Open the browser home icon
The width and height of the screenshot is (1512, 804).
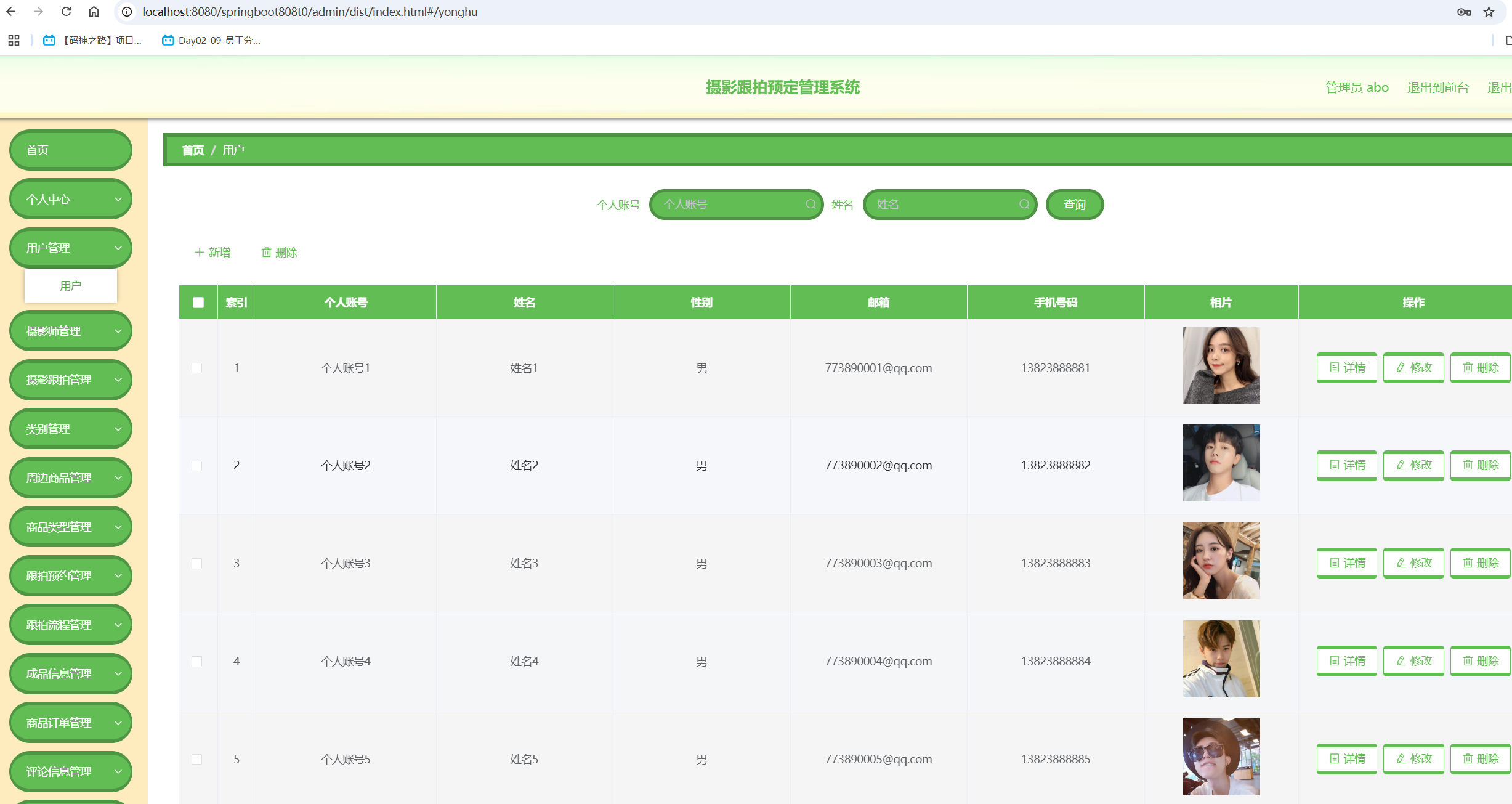point(94,12)
